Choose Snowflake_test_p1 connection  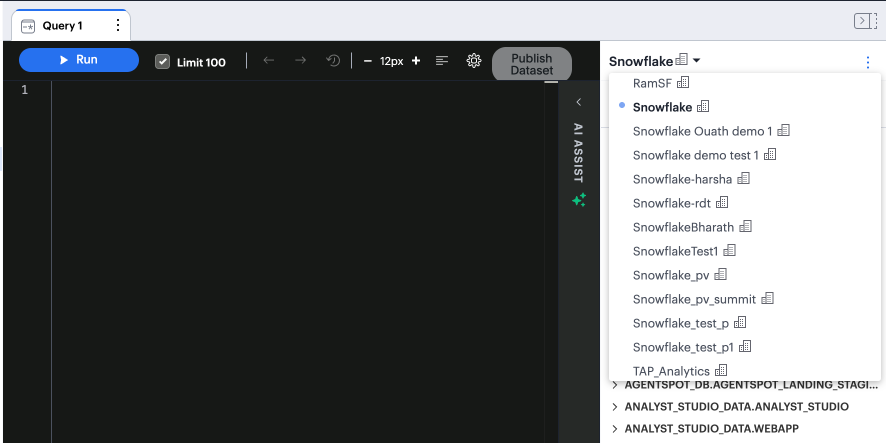coord(745,347)
